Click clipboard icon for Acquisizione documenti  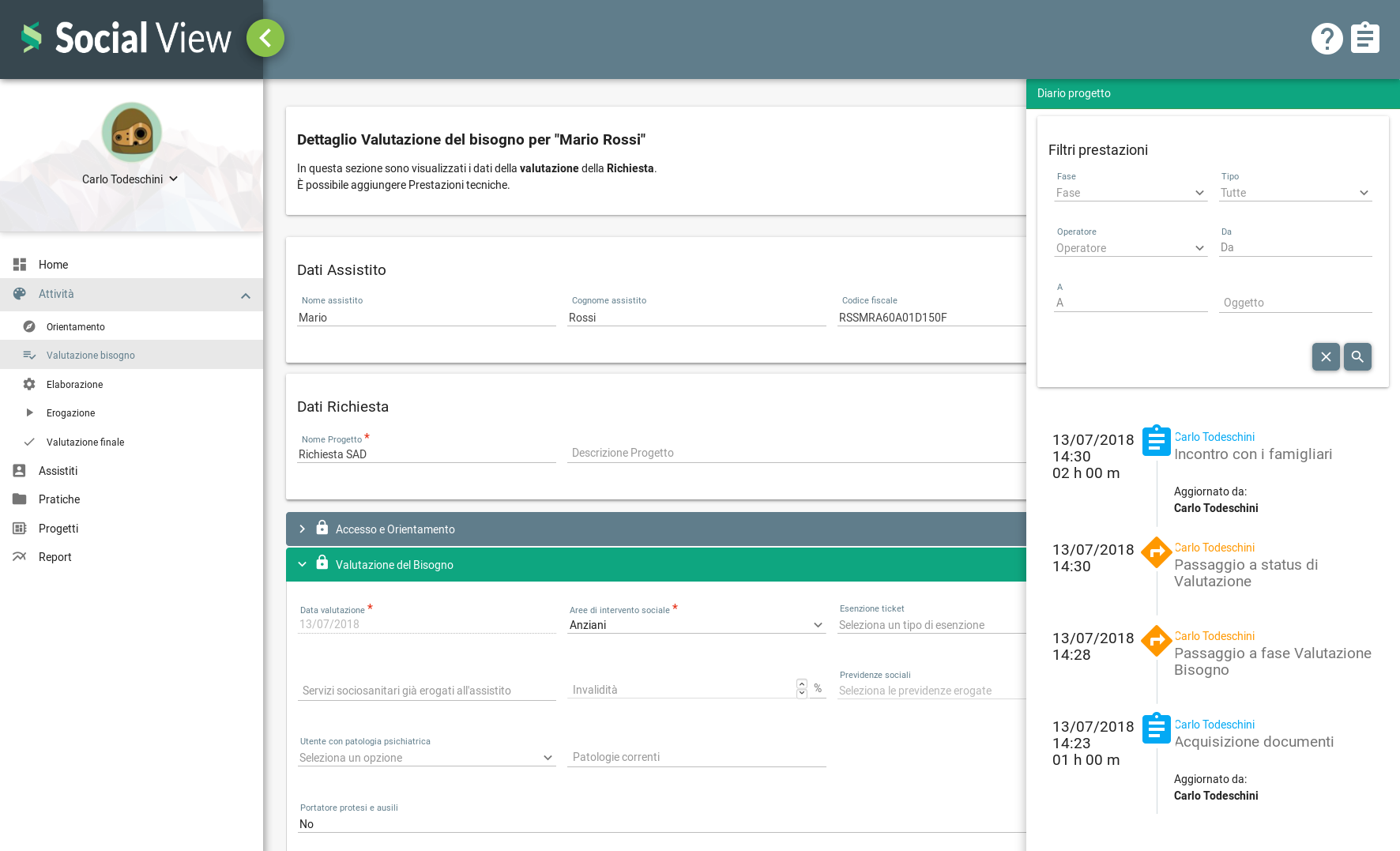tap(1157, 729)
